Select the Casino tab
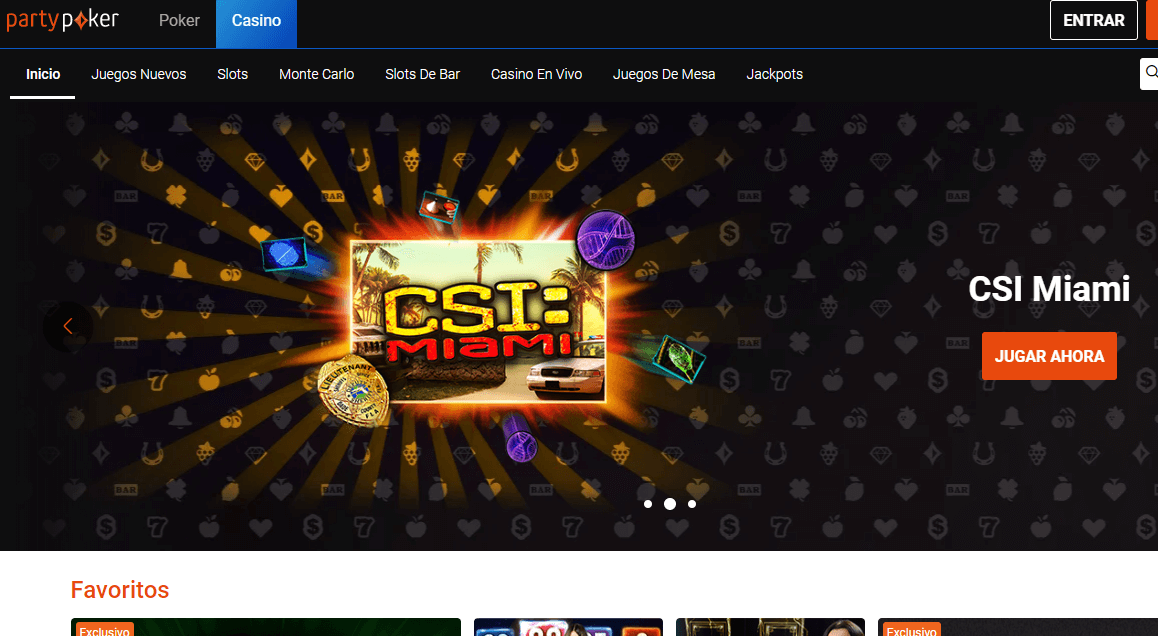The height and width of the screenshot is (636, 1158). (x=256, y=20)
